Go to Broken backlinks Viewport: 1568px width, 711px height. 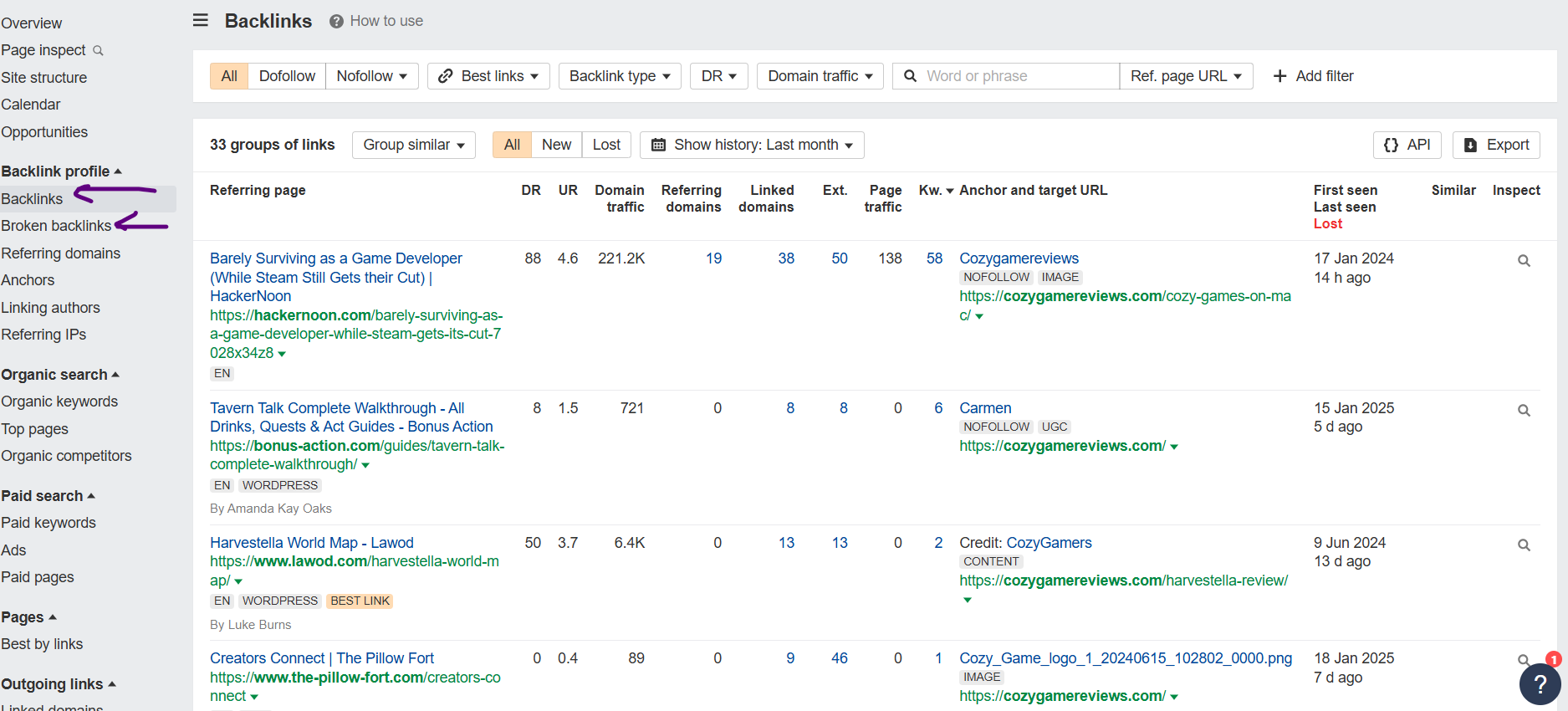point(56,226)
